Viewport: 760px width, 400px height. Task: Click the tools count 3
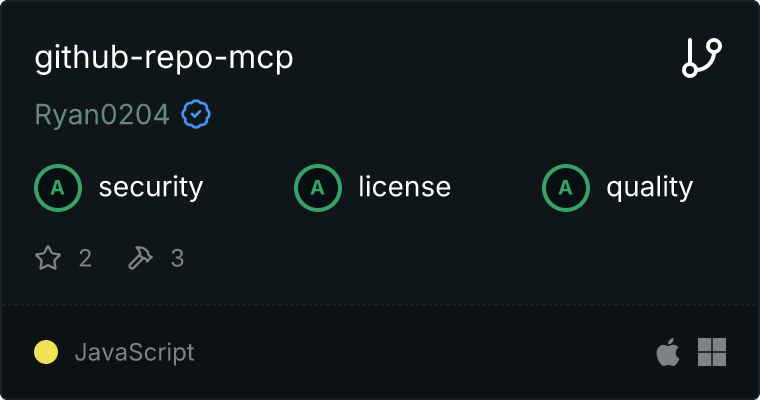point(177,258)
